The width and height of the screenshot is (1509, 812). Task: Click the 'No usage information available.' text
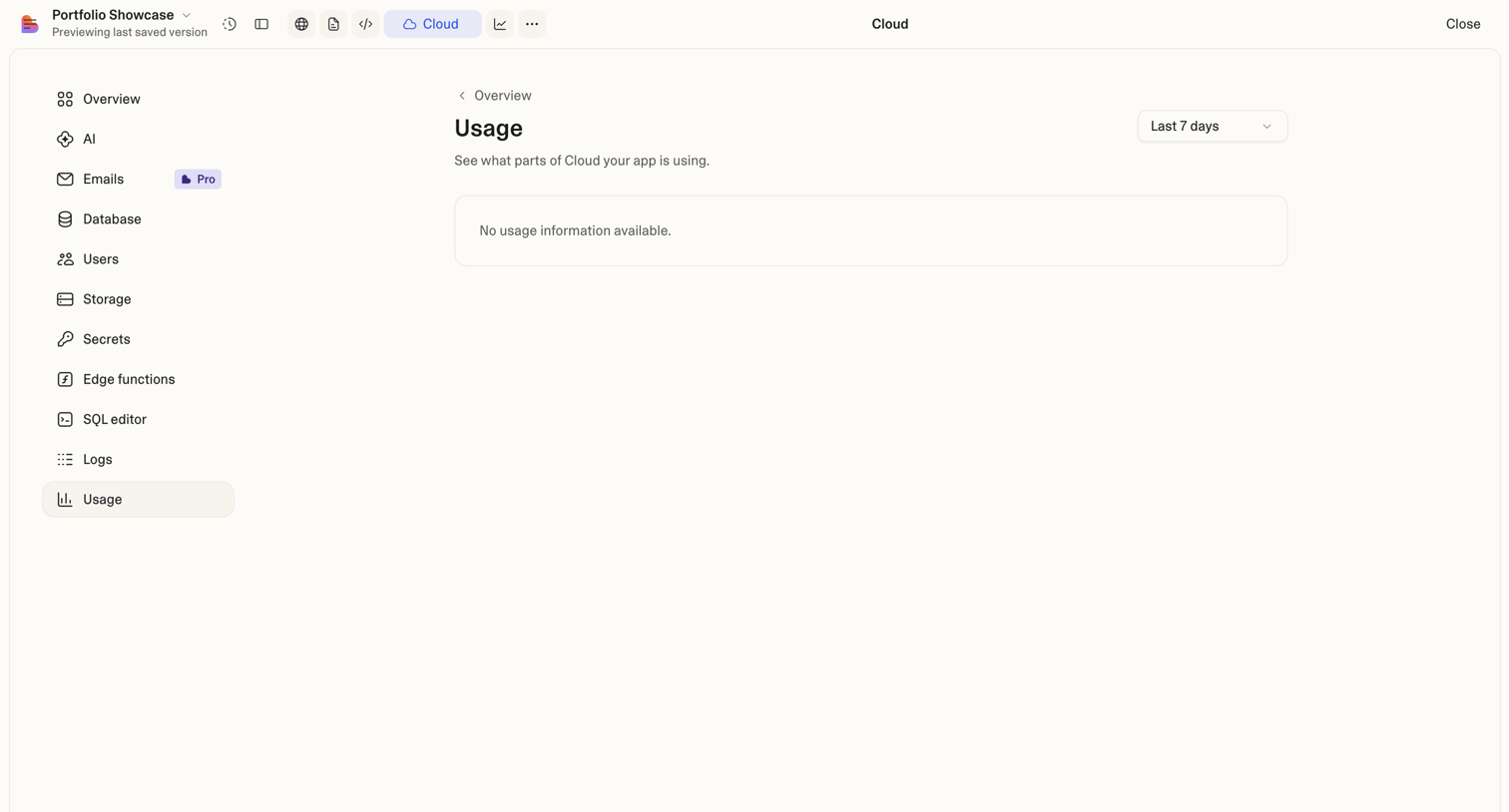(x=575, y=230)
